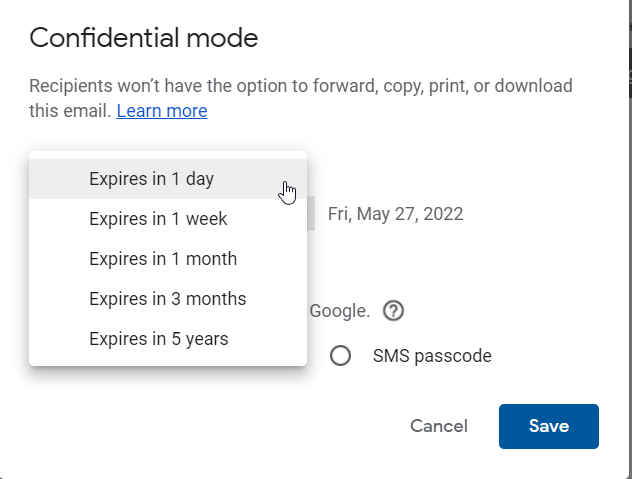The width and height of the screenshot is (632, 479).
Task: Click the Recipients won't have the option description
Action: tap(301, 98)
